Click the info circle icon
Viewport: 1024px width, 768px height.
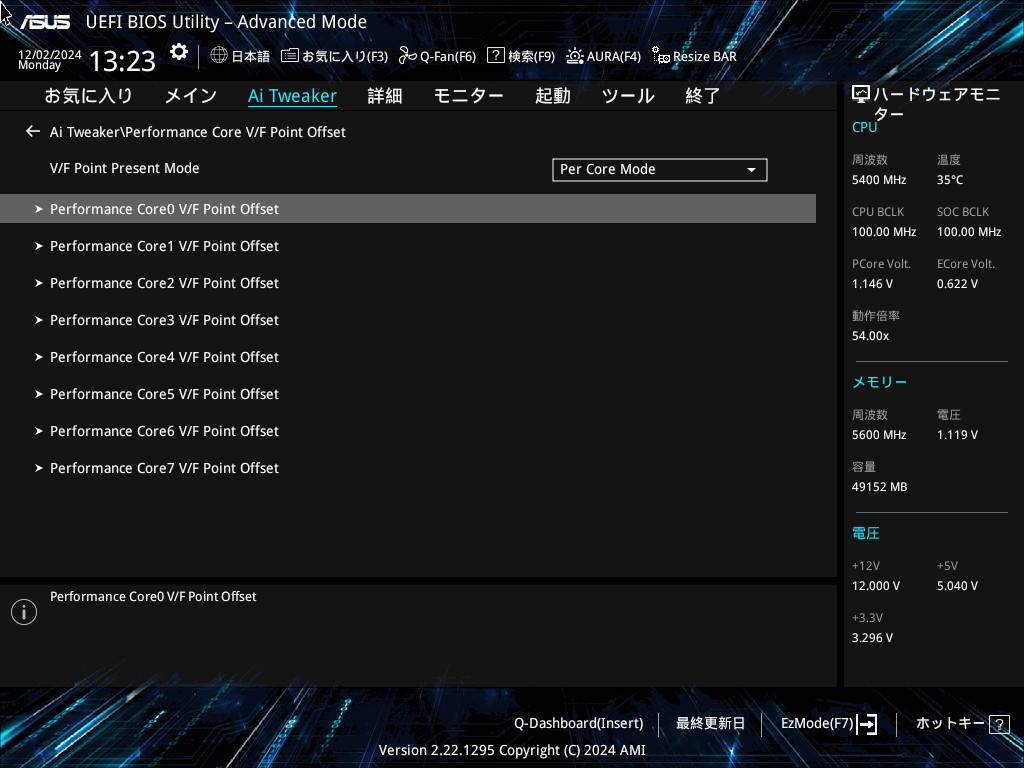24,612
